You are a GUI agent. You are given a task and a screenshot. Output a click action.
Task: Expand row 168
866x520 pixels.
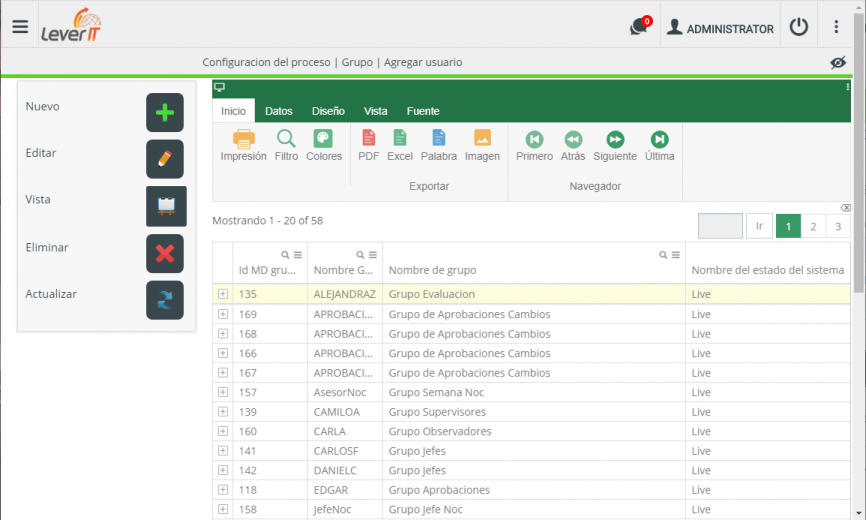[x=223, y=333]
